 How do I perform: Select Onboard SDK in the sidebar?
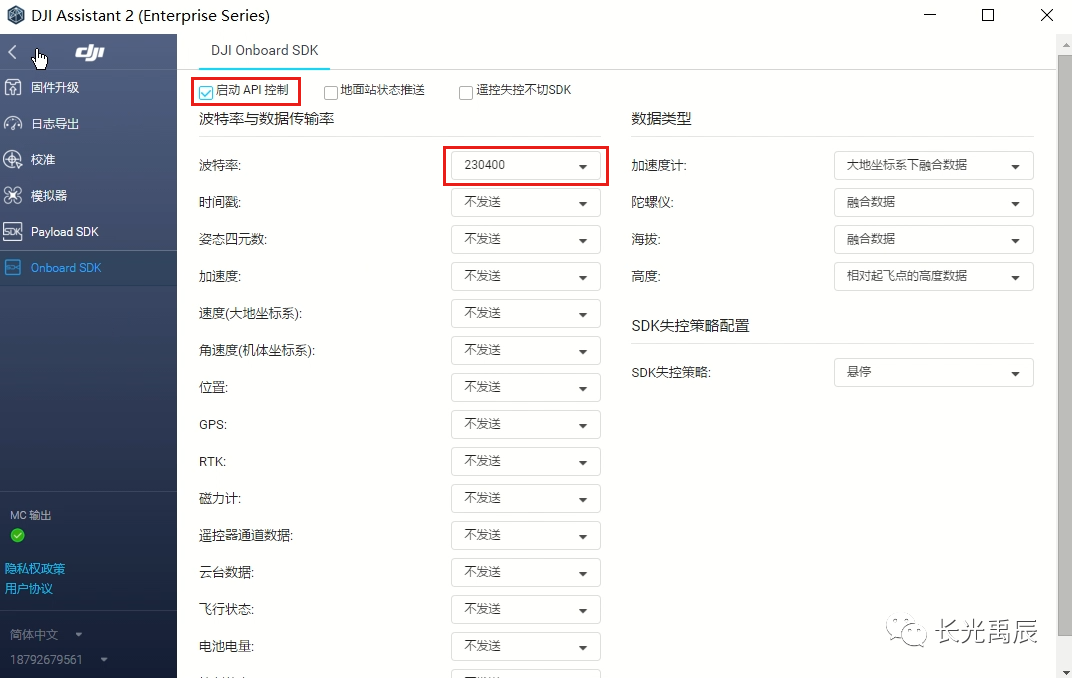66,268
